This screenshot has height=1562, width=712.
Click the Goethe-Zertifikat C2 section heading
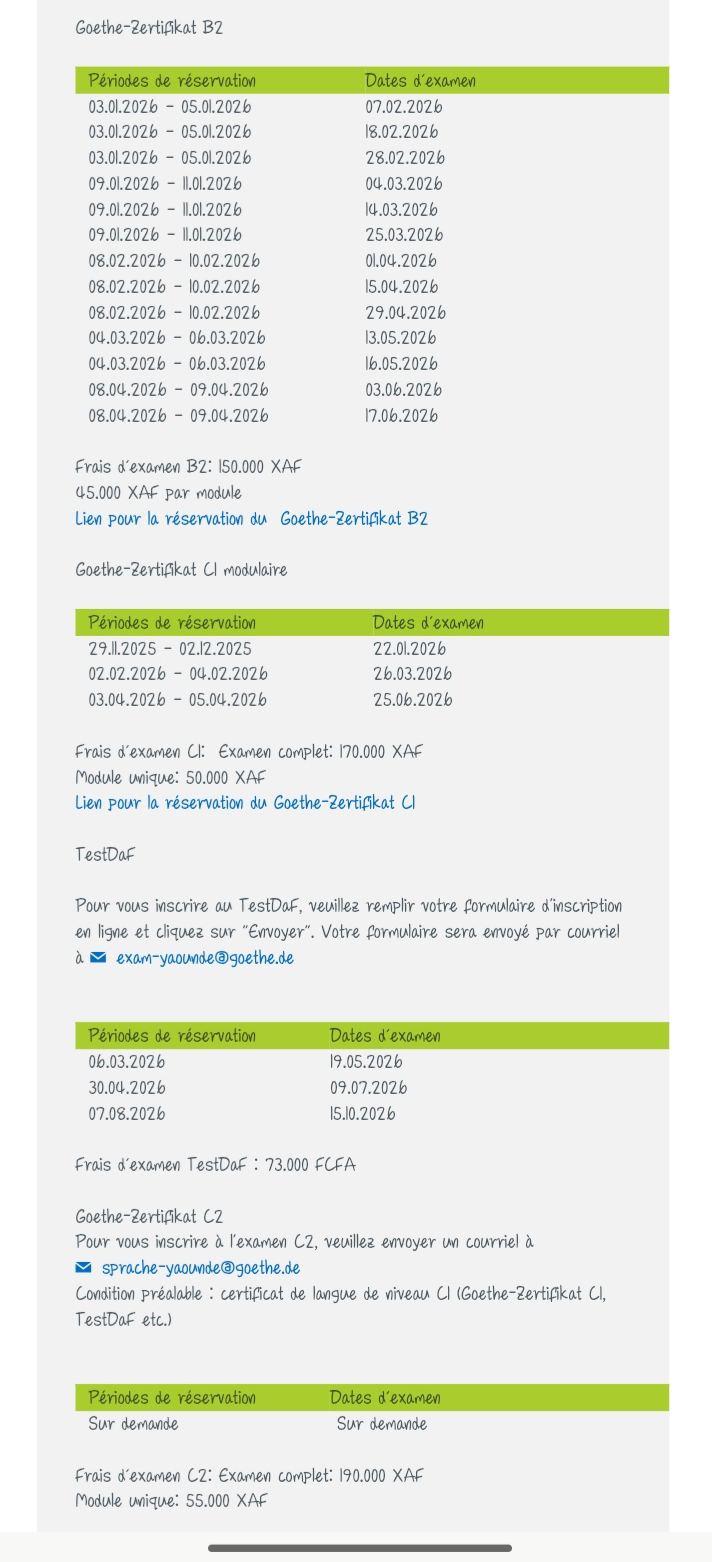point(149,1217)
